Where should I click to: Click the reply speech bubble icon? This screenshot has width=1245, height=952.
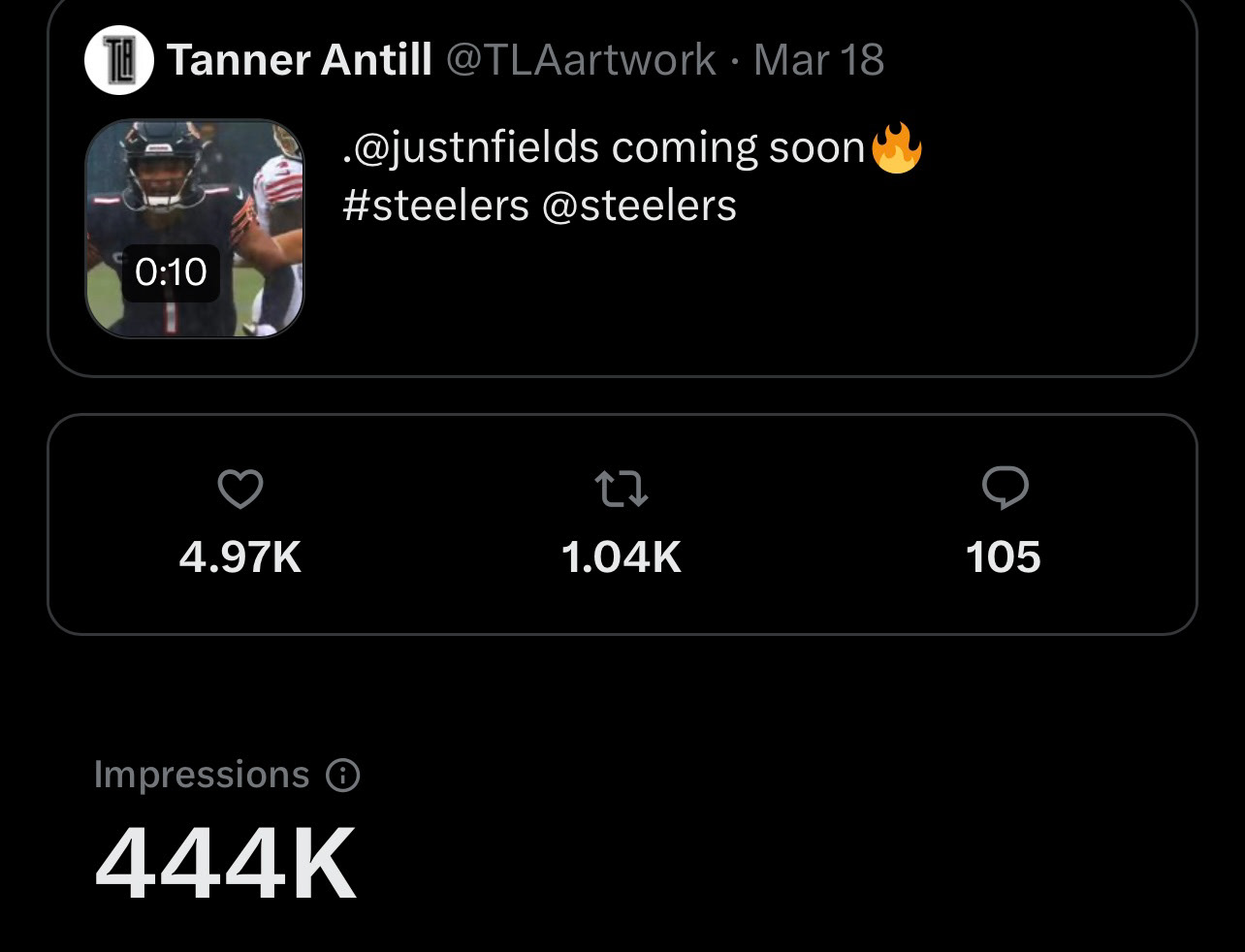pos(1005,488)
